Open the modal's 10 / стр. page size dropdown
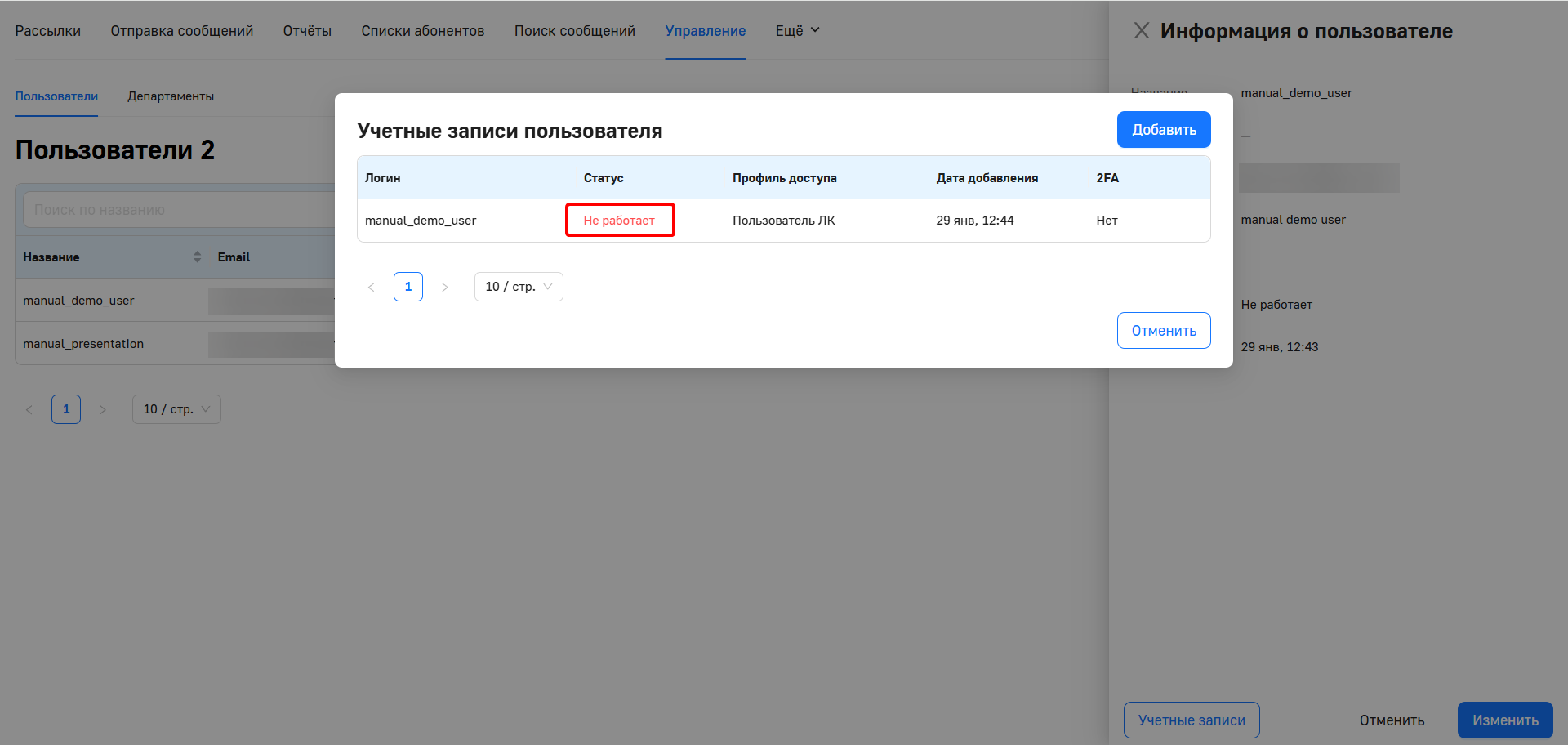The height and width of the screenshot is (745, 1568). [519, 287]
